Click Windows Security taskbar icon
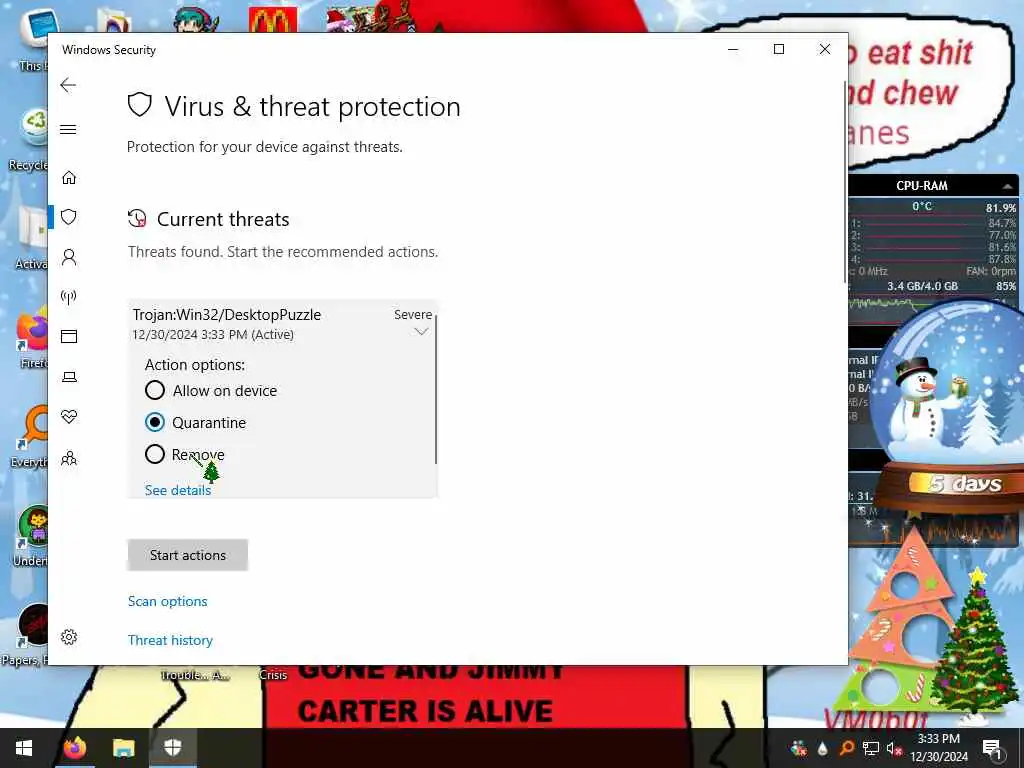The width and height of the screenshot is (1024, 768). (172, 748)
